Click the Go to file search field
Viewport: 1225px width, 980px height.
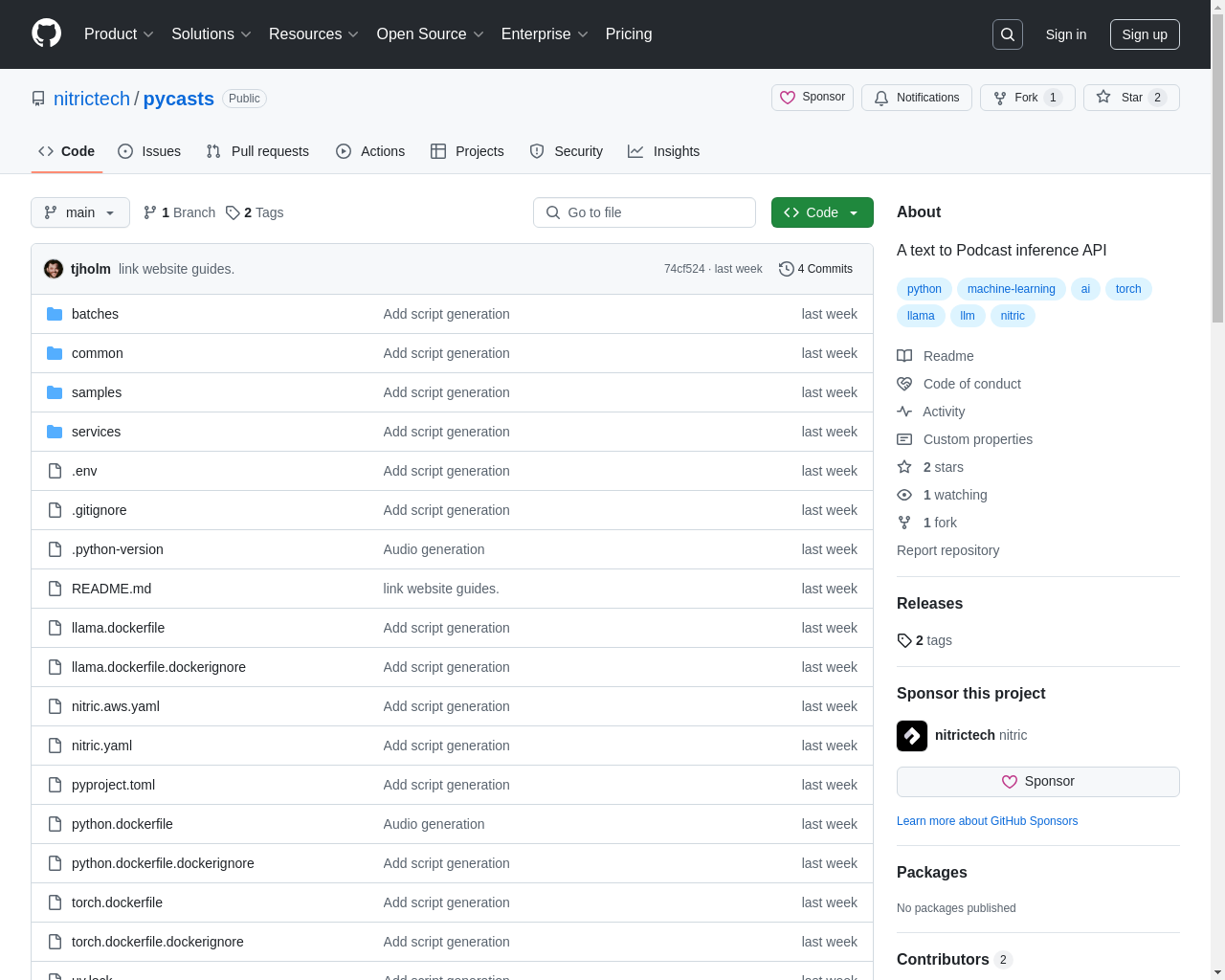click(x=644, y=212)
